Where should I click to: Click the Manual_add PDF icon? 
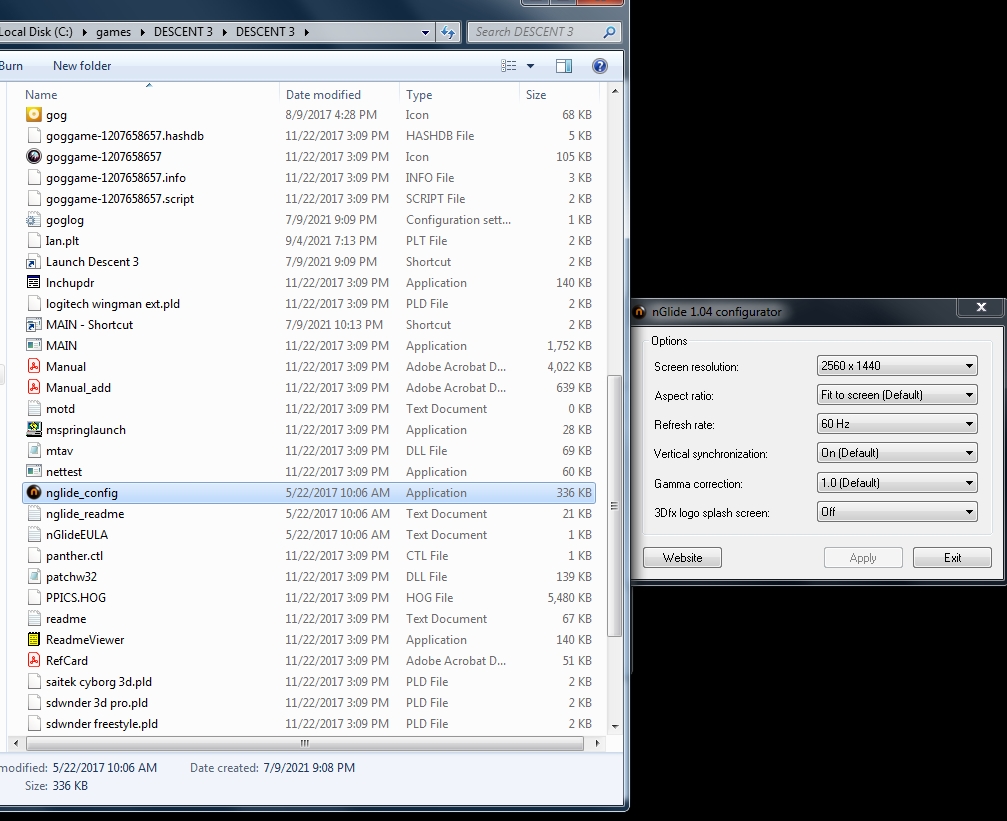point(33,387)
